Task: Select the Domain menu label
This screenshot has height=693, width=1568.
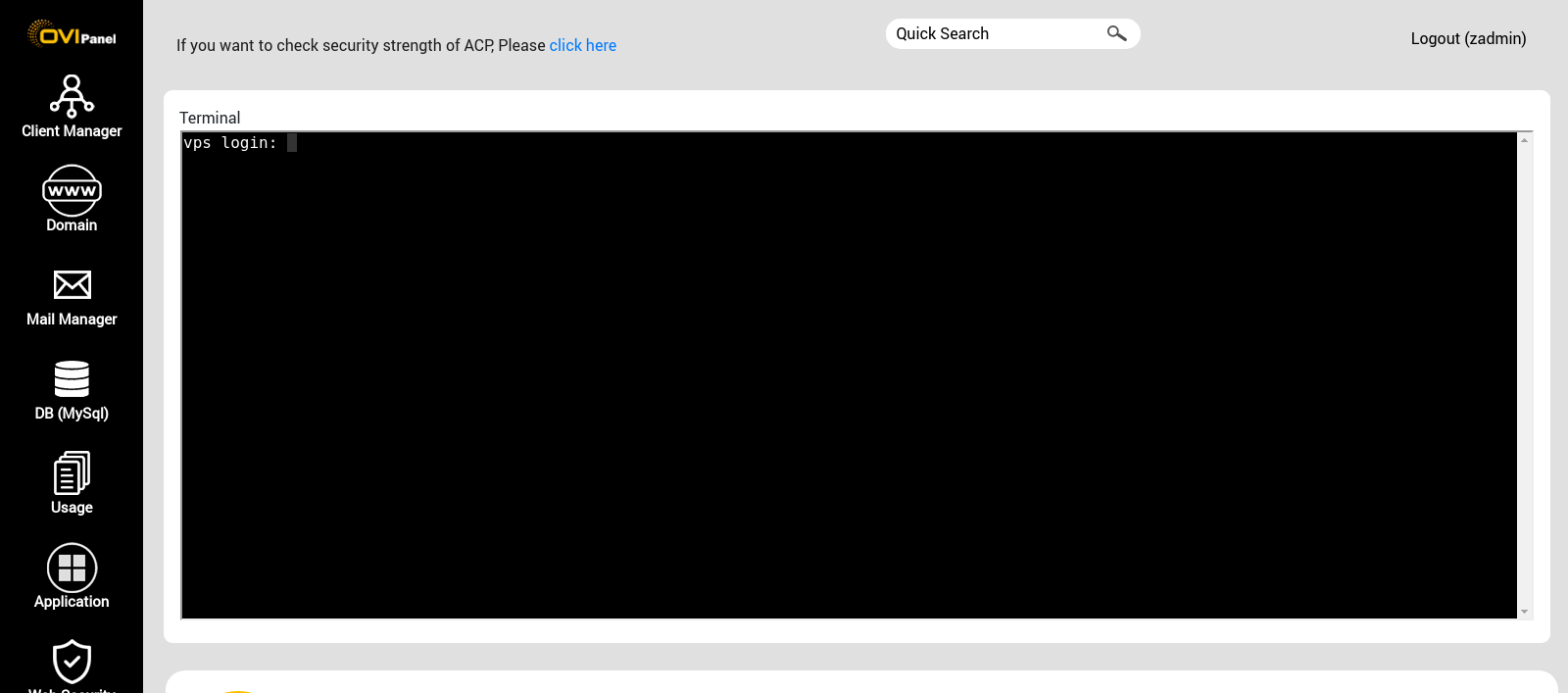Action: [x=72, y=225]
